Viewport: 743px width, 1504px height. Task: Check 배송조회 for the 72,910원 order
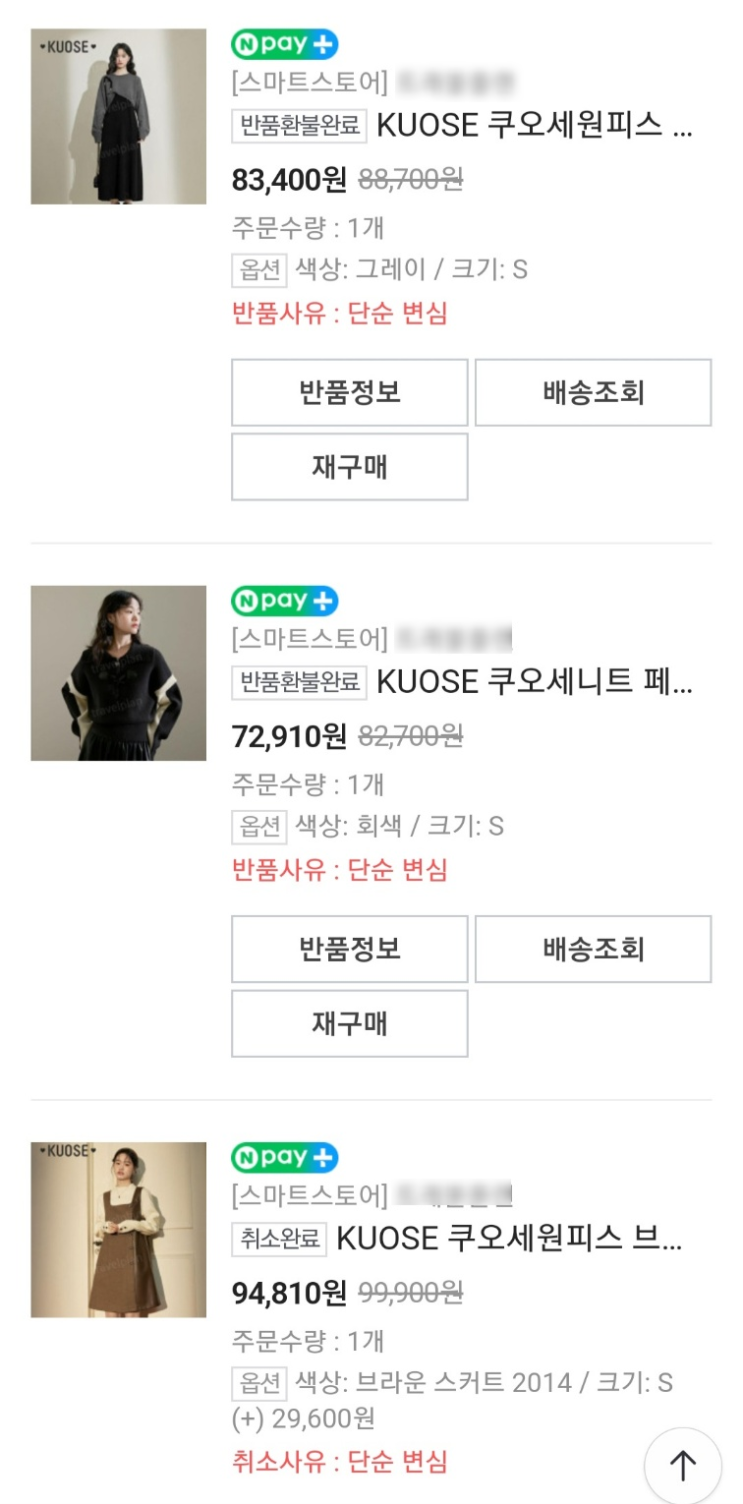point(593,949)
